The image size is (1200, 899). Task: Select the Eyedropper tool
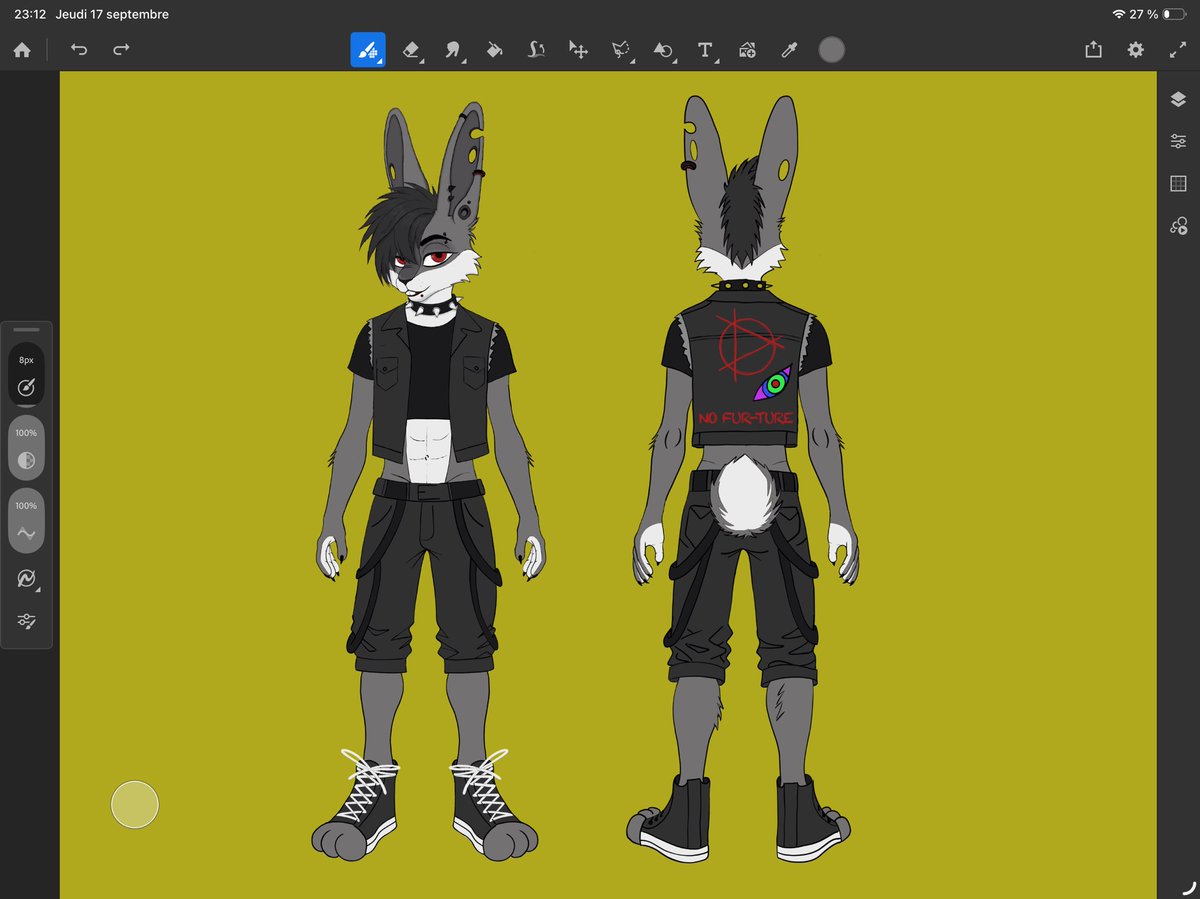(x=788, y=50)
